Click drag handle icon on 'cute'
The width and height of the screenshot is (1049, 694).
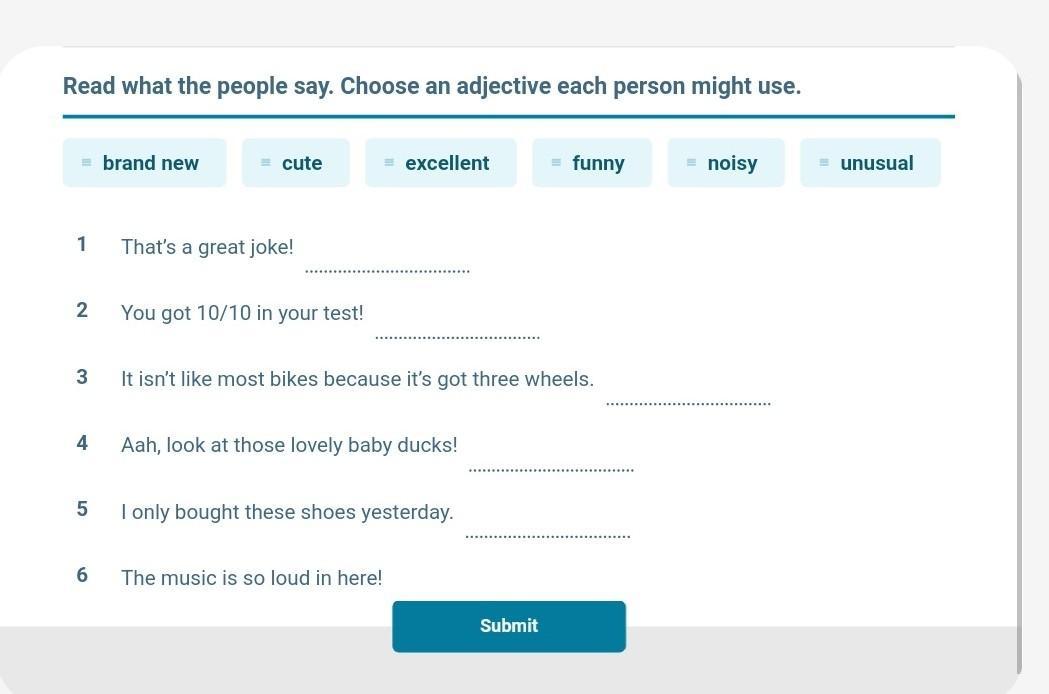(266, 163)
